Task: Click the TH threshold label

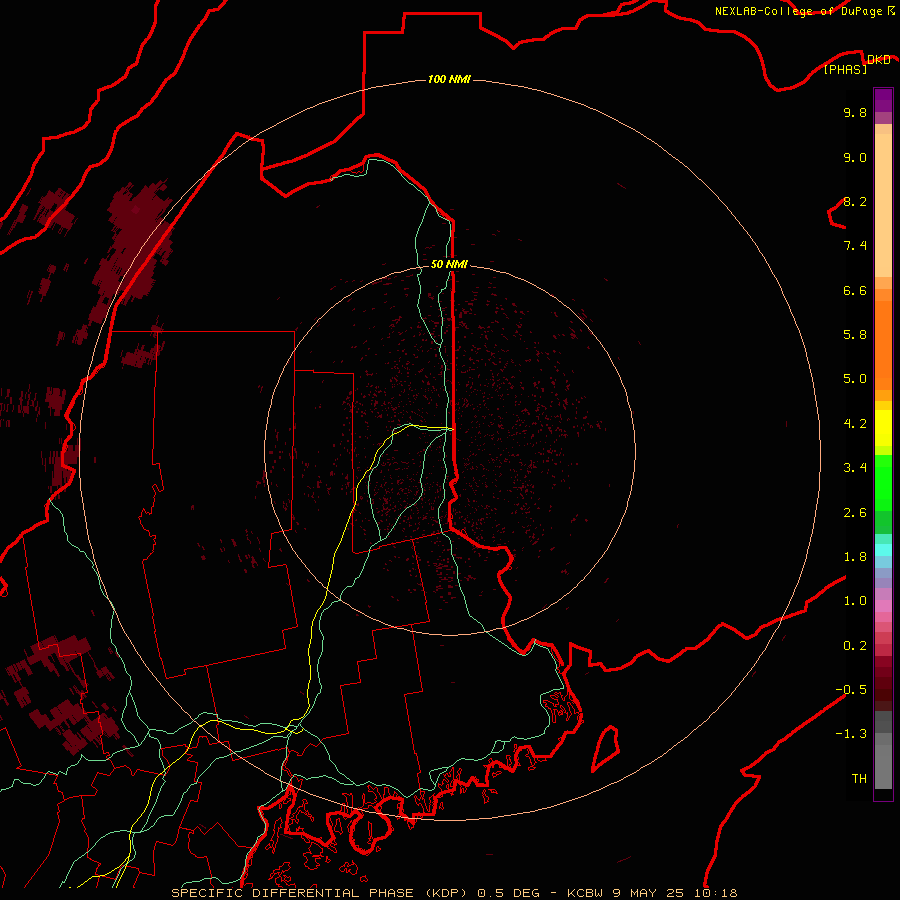Action: (x=859, y=779)
